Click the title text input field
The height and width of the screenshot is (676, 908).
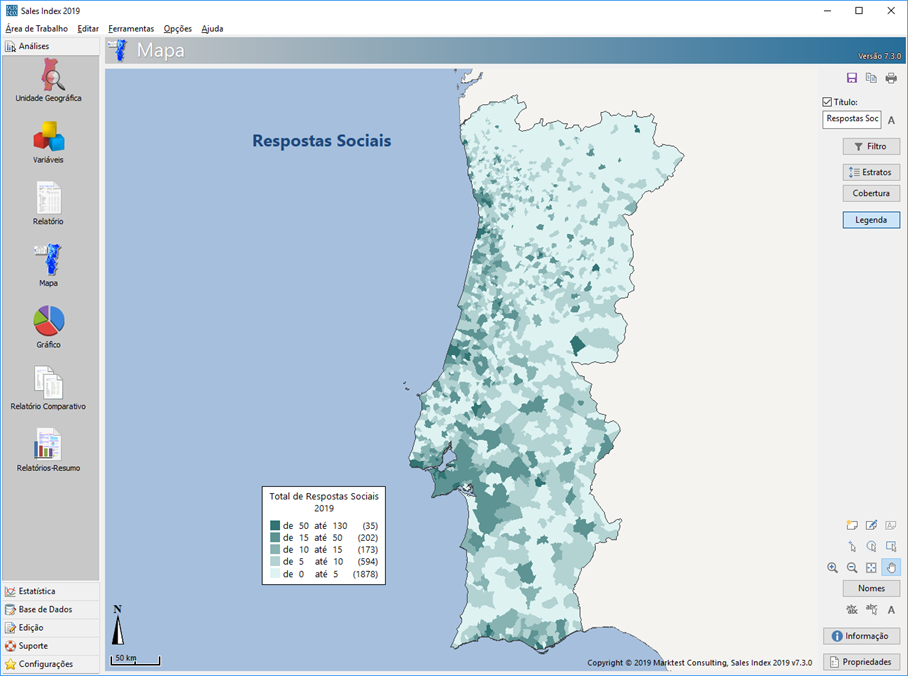(851, 119)
